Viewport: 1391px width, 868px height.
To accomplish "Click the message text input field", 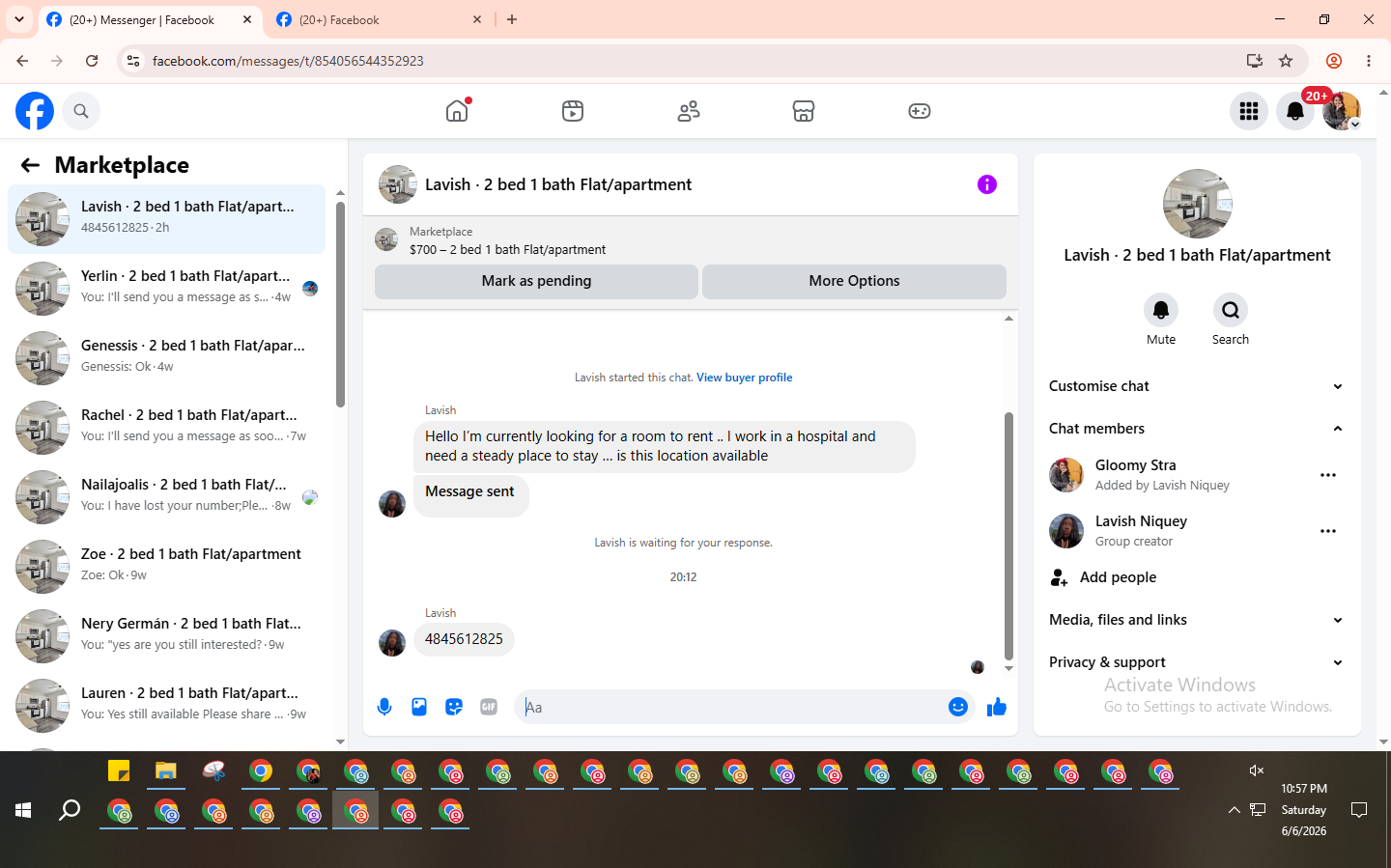I will (734, 707).
